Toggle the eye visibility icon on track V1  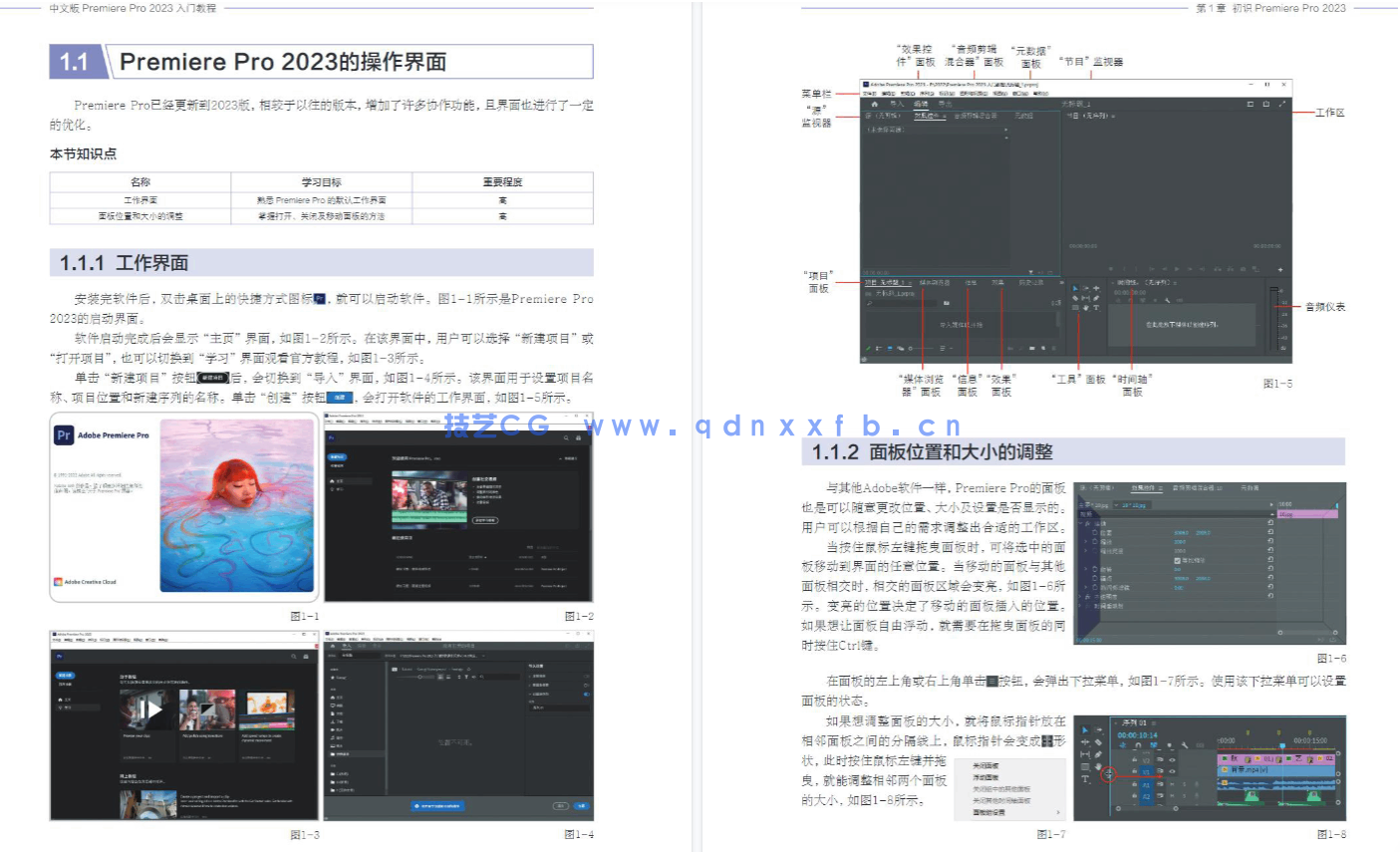(x=1172, y=770)
